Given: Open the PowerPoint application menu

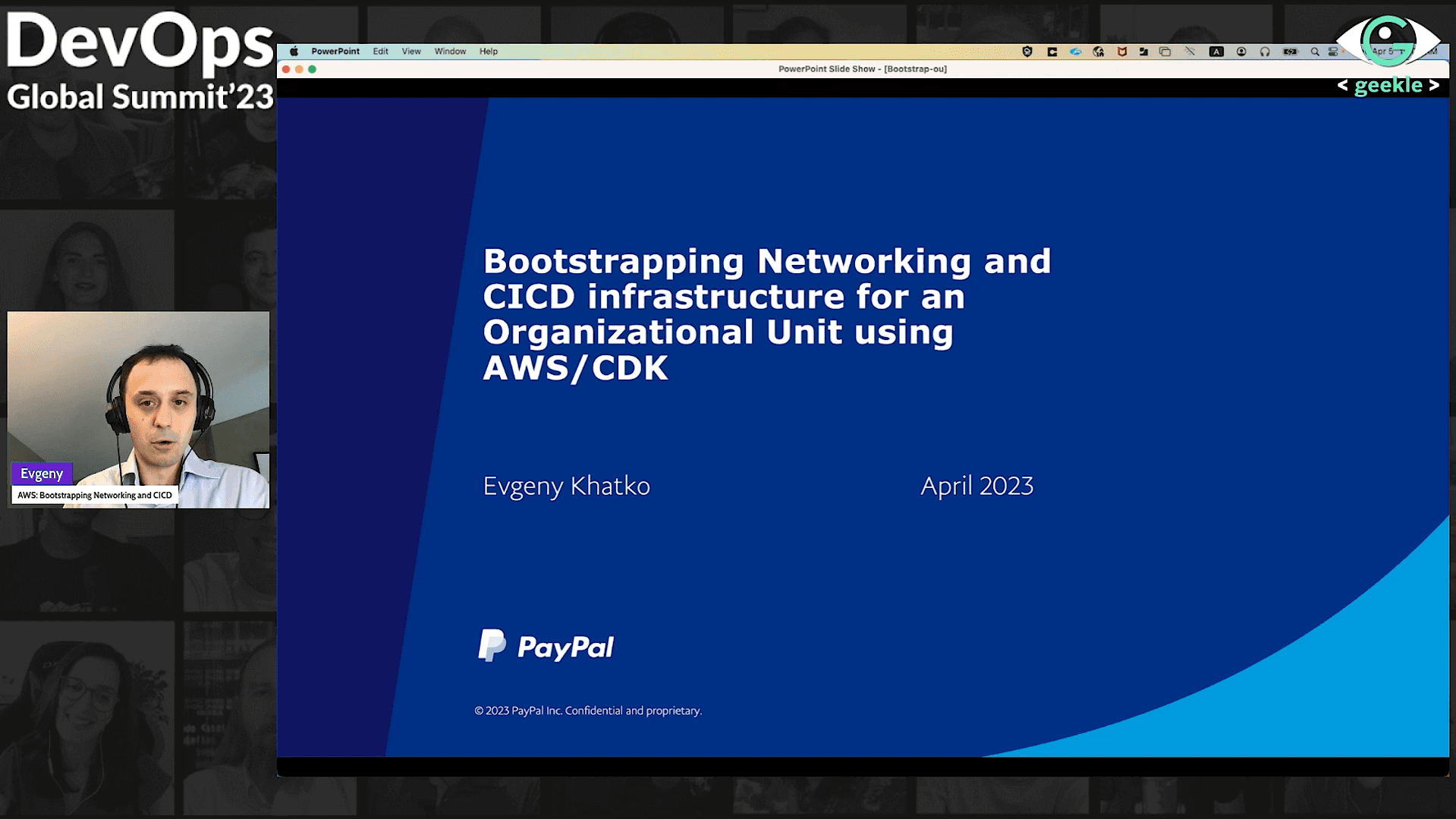Looking at the screenshot, I should [335, 52].
